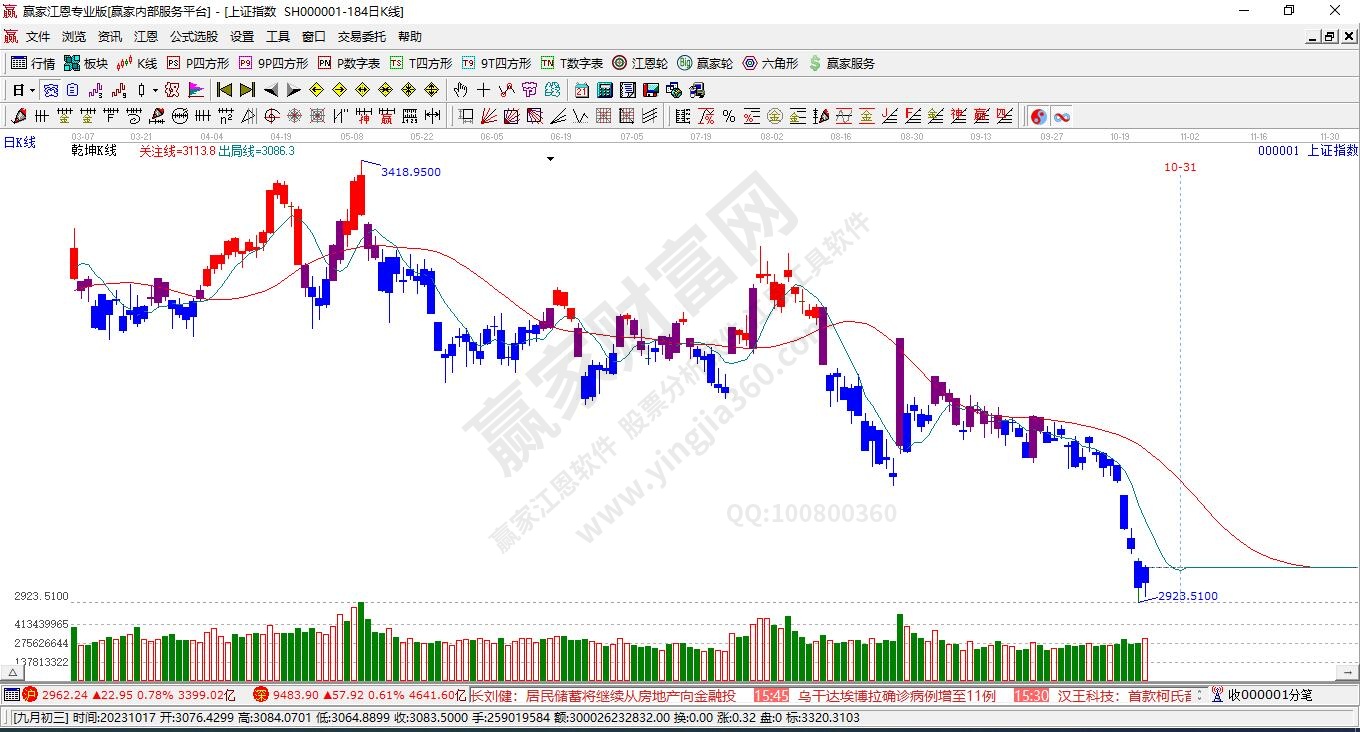Toggle the highlighted blue chart-view button
This screenshot has height=732, width=1360.
point(50,90)
